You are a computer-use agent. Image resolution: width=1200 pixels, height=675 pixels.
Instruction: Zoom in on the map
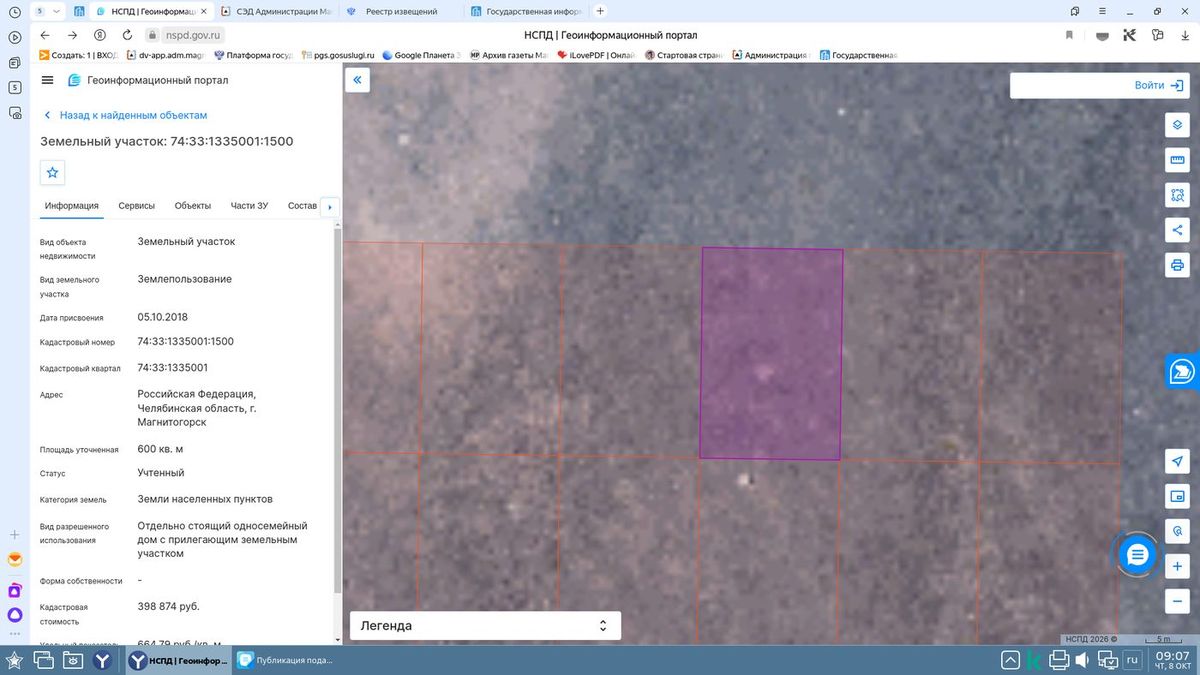click(1177, 567)
